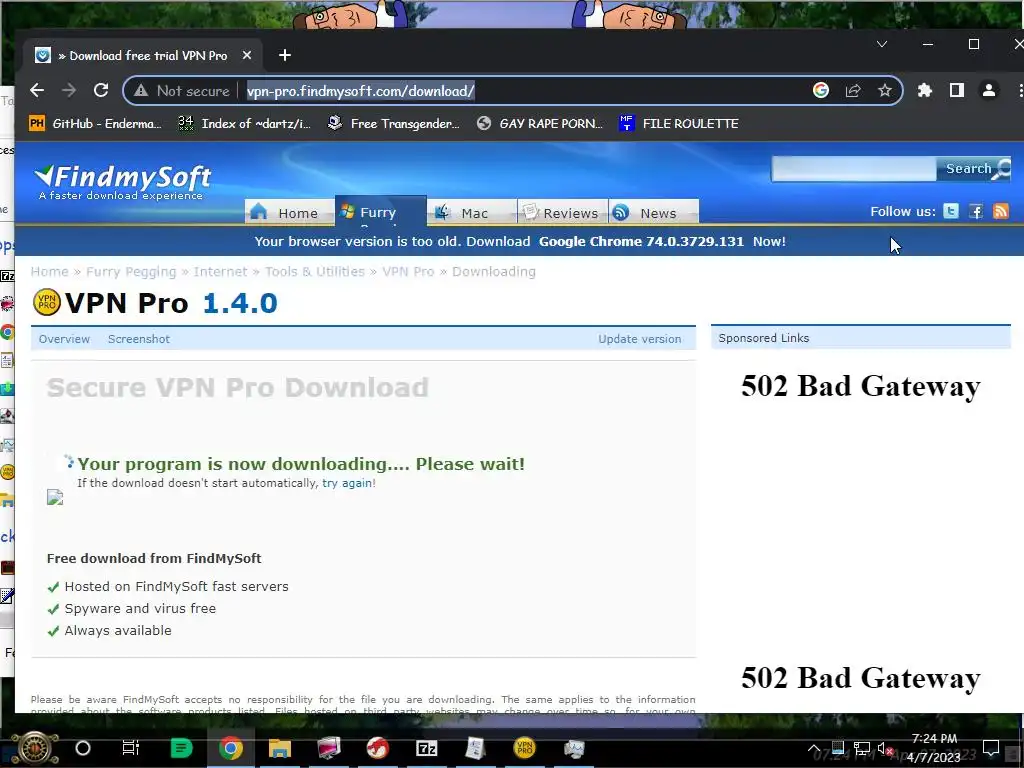Click the RSS feed follow icon
Screen dimensions: 1024x768
[1000, 211]
